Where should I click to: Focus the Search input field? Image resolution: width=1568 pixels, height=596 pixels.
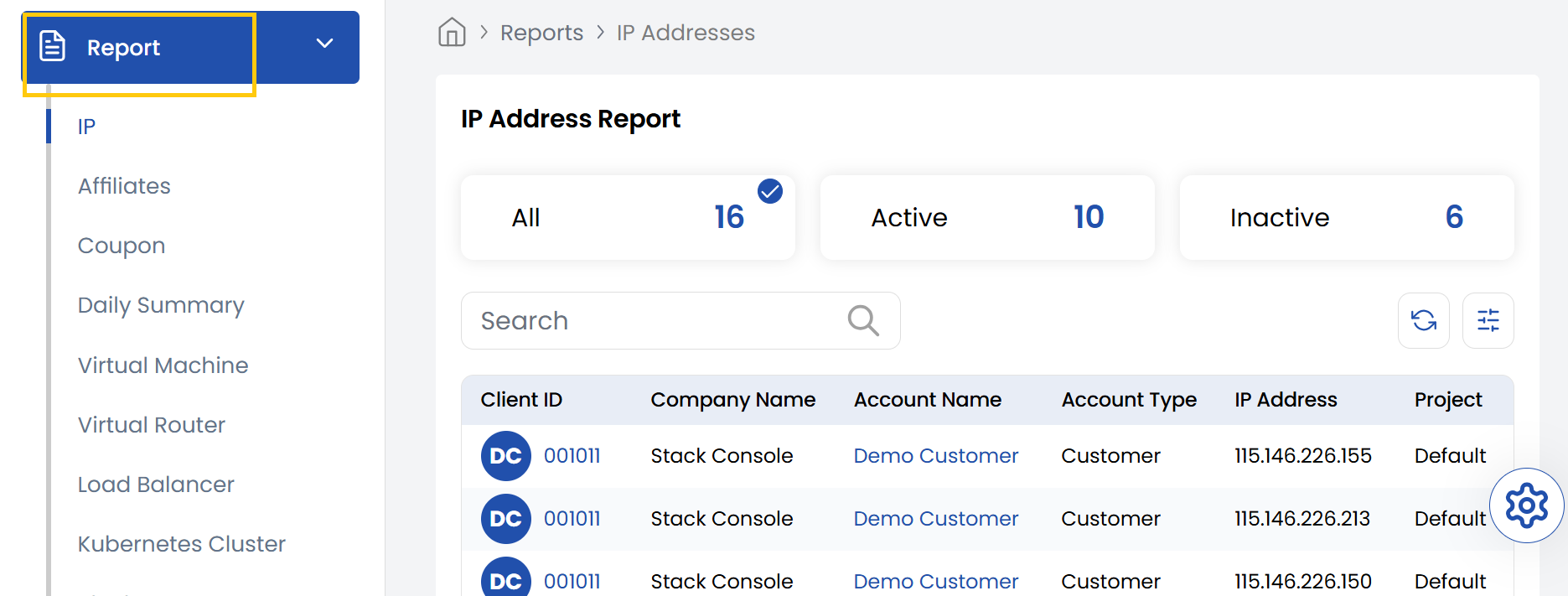681,320
